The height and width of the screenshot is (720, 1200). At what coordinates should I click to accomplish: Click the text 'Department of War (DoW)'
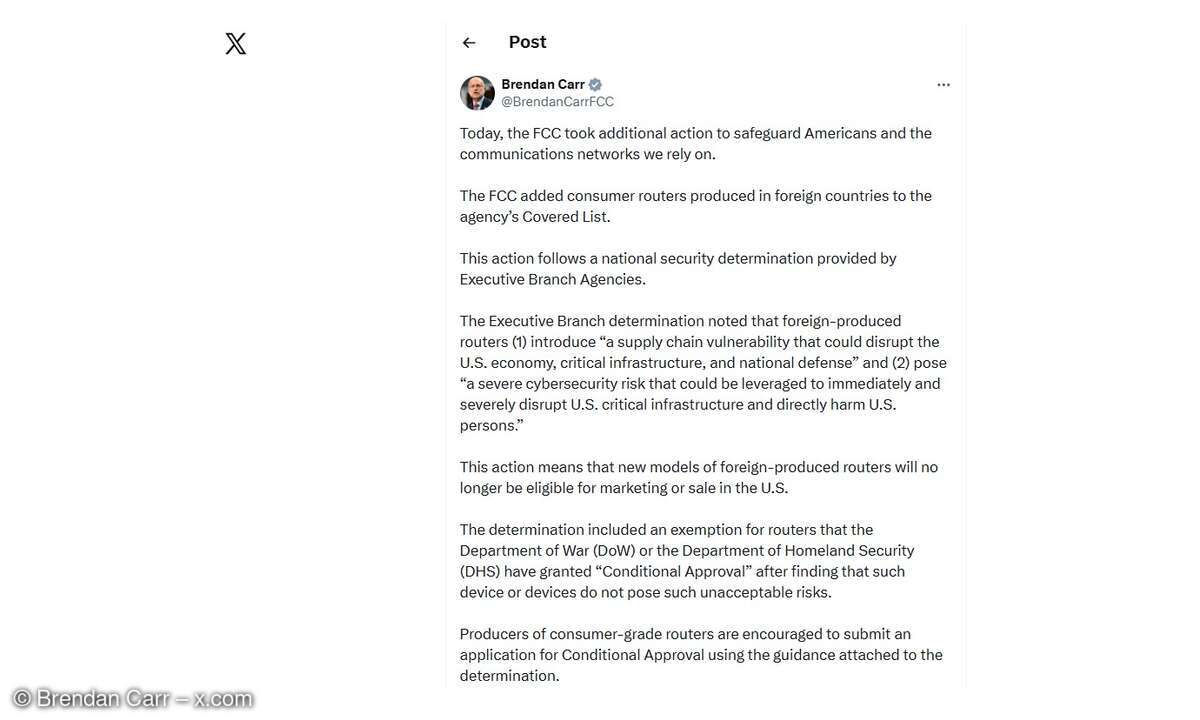[547, 551]
